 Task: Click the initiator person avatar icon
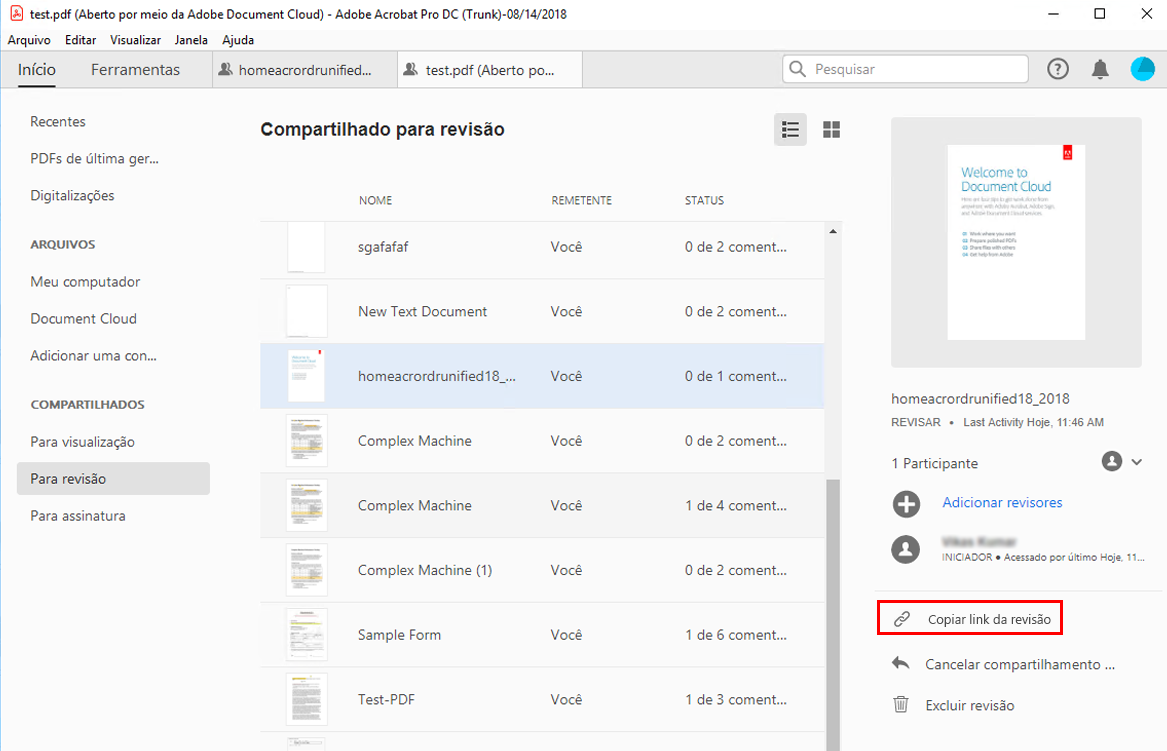(906, 549)
